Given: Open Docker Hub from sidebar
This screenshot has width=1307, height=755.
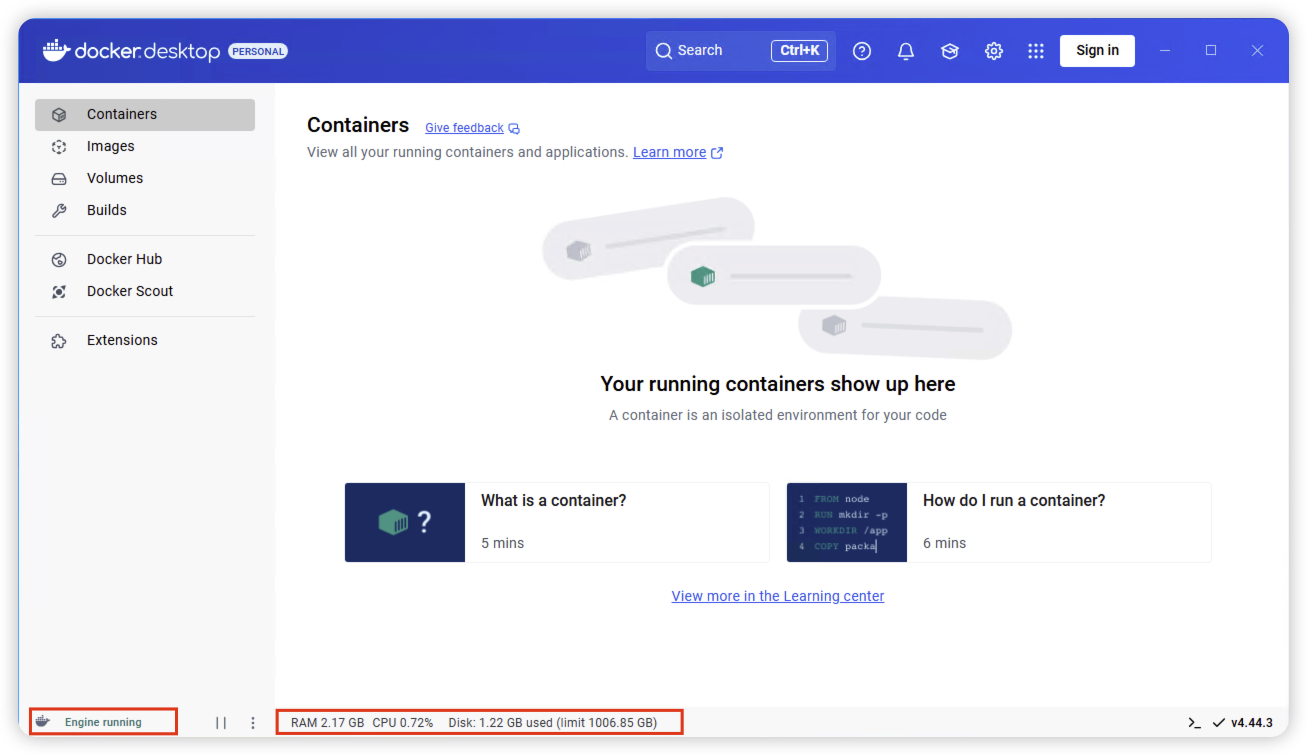Looking at the screenshot, I should click(x=145, y=259).
